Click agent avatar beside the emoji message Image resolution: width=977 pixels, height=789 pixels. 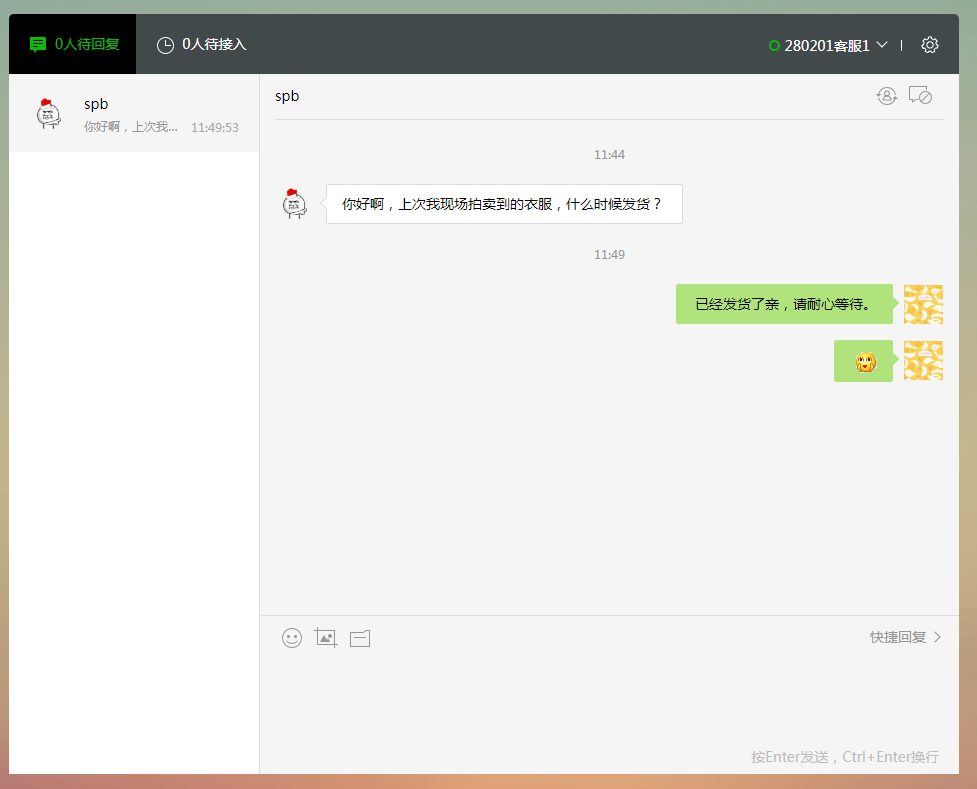(923, 360)
